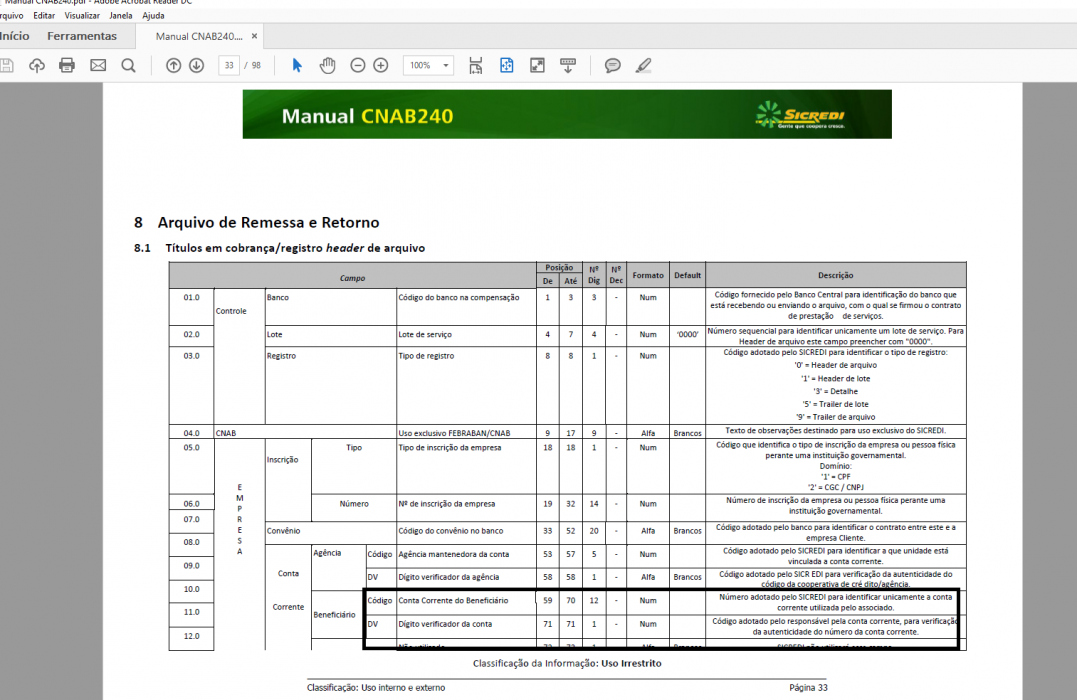The height and width of the screenshot is (700, 1077).
Task: Toggle fit to width page view
Action: pyautogui.click(x=506, y=65)
